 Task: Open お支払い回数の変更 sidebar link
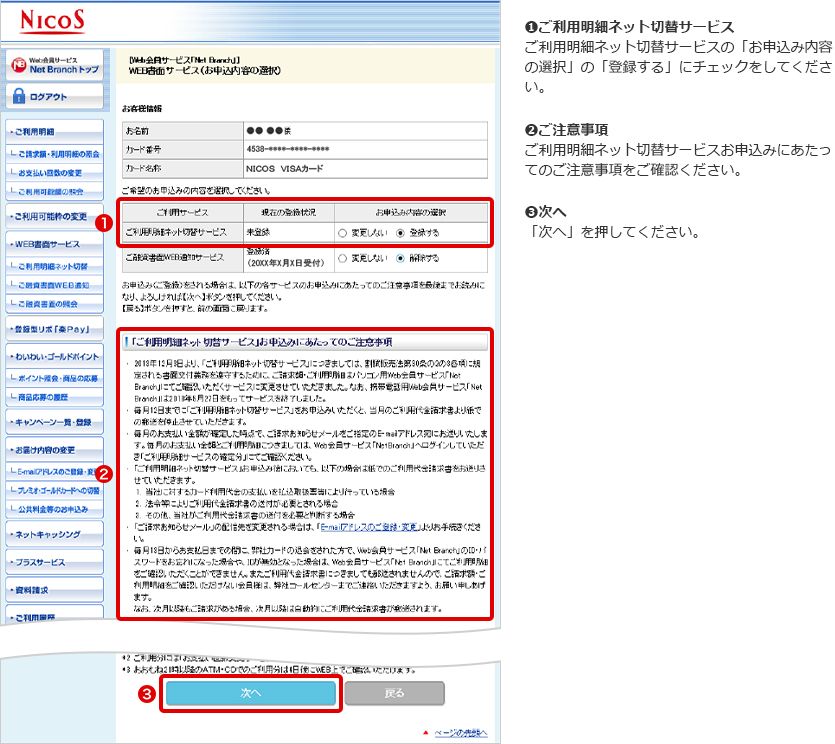click(56, 173)
